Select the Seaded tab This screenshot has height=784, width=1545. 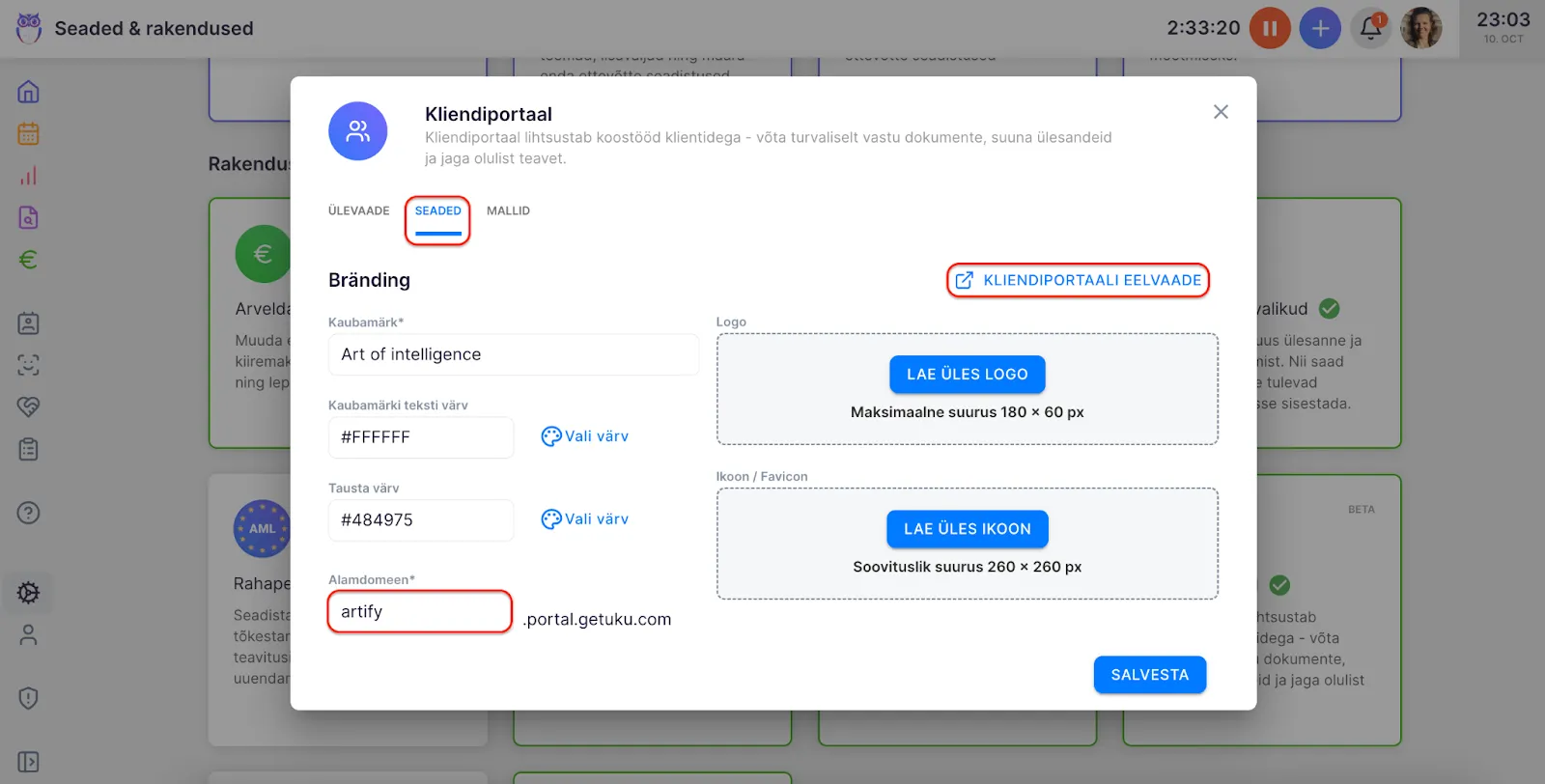pyautogui.click(x=437, y=211)
